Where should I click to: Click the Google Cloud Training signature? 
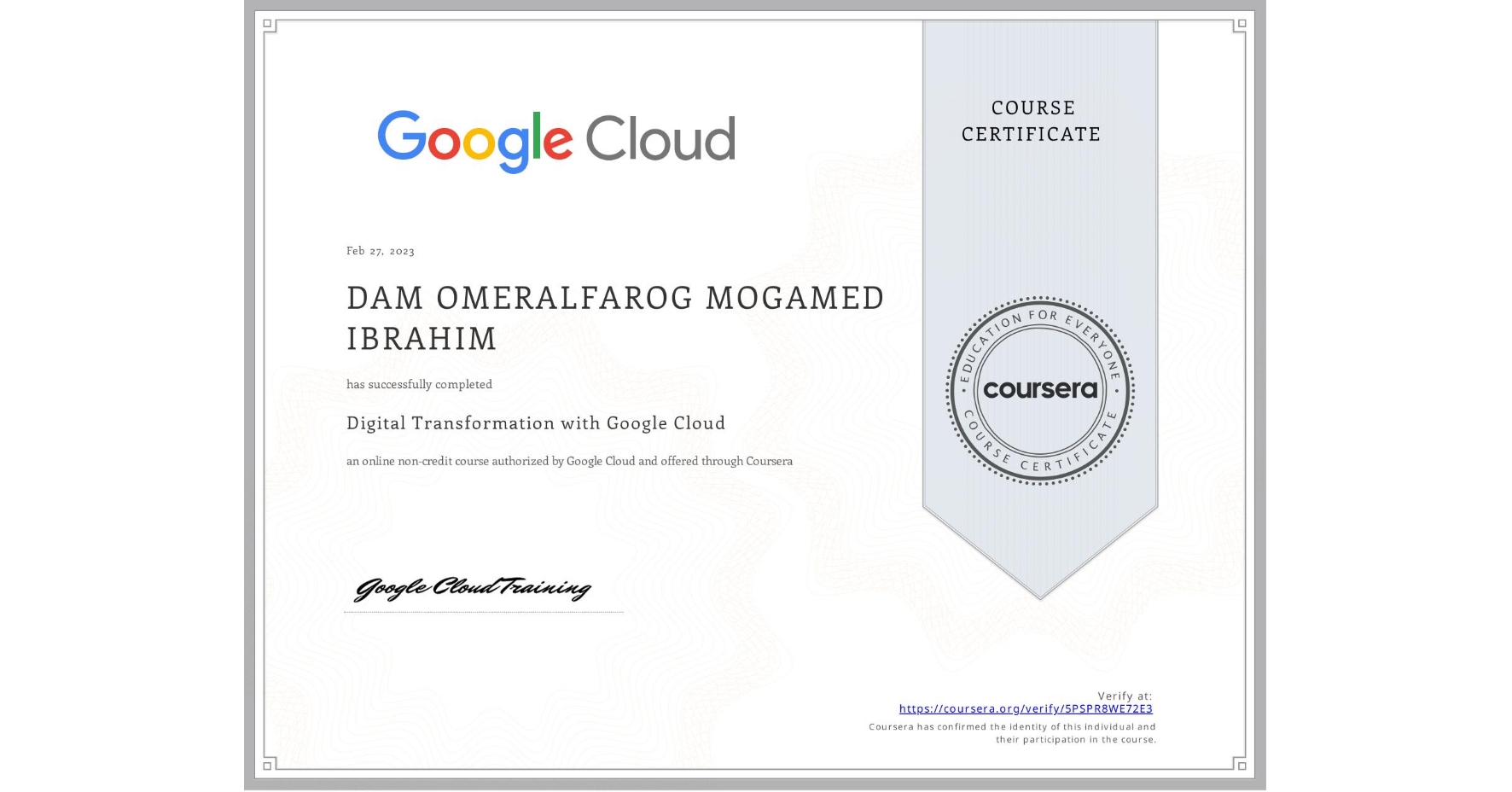click(474, 588)
